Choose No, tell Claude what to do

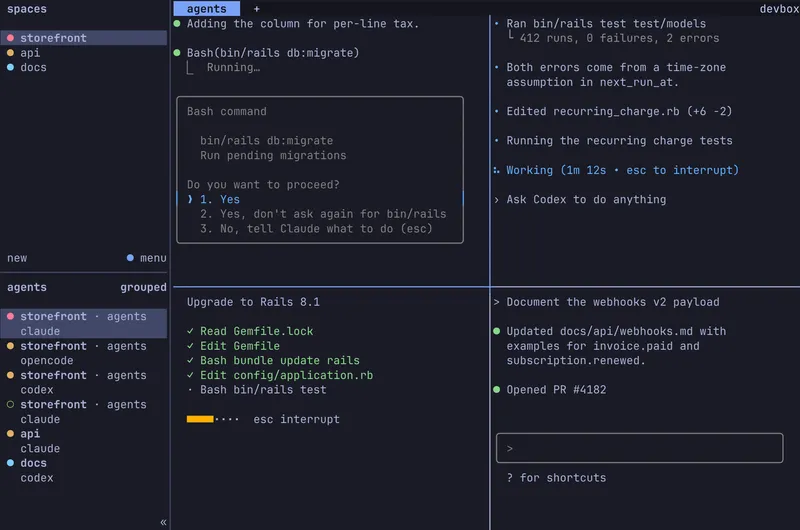[316, 229]
